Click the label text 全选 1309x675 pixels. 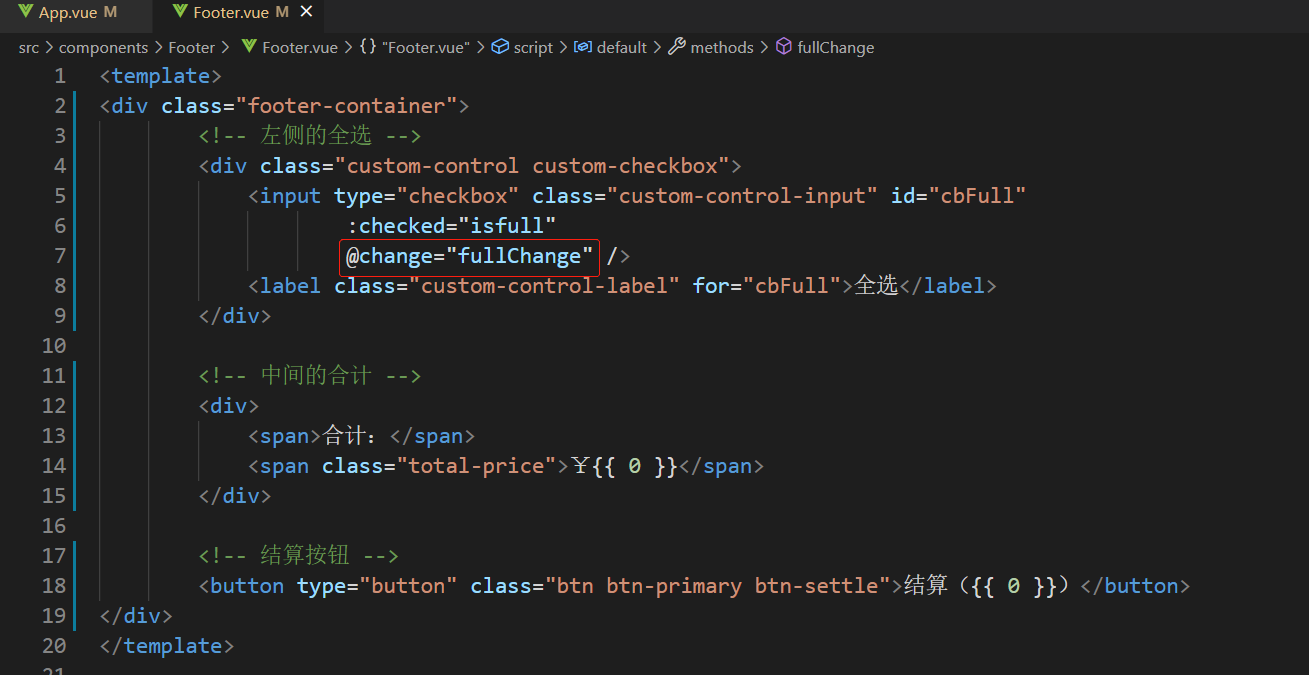pos(876,286)
